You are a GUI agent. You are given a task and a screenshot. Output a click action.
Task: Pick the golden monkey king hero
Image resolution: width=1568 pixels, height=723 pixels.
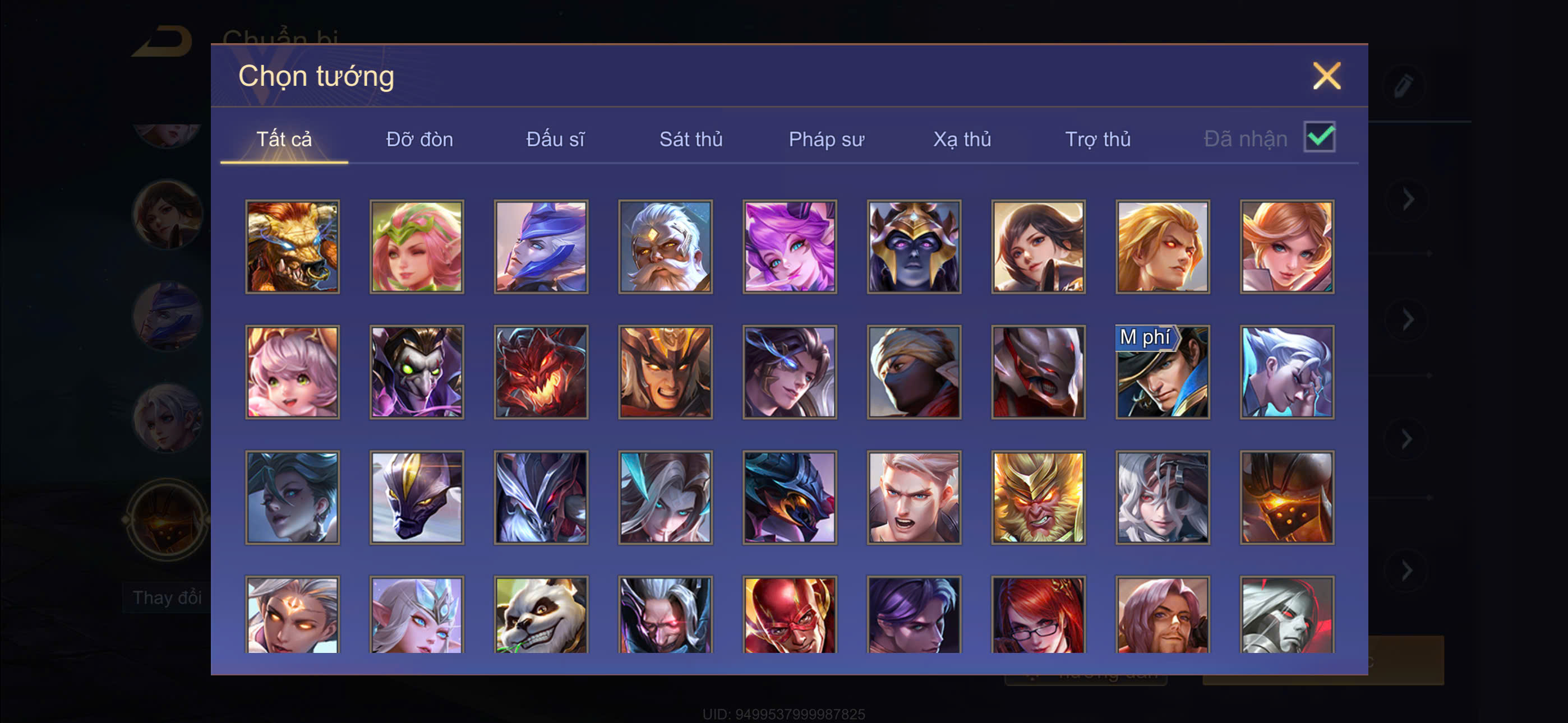(x=1038, y=497)
